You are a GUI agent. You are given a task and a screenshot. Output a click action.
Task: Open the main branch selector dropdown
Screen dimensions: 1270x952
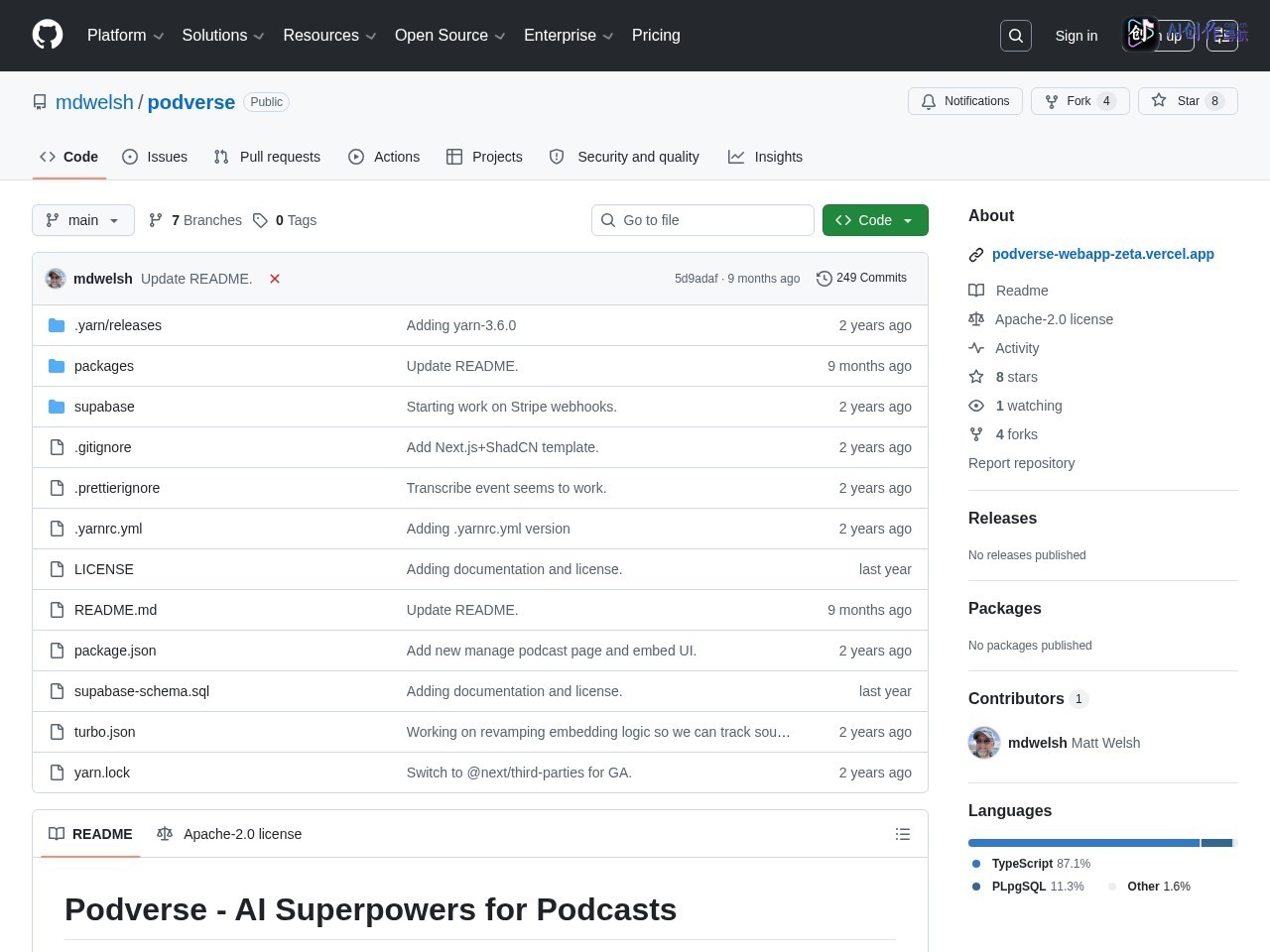tap(83, 220)
